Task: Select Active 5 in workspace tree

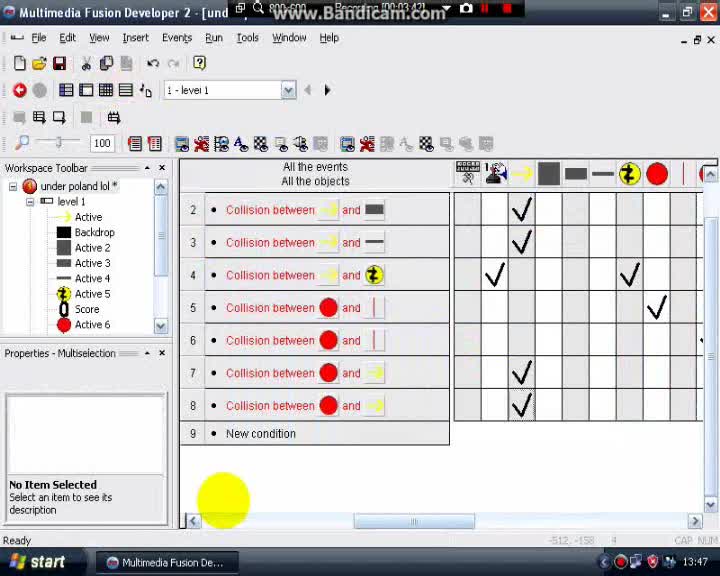Action: pyautogui.click(x=92, y=294)
